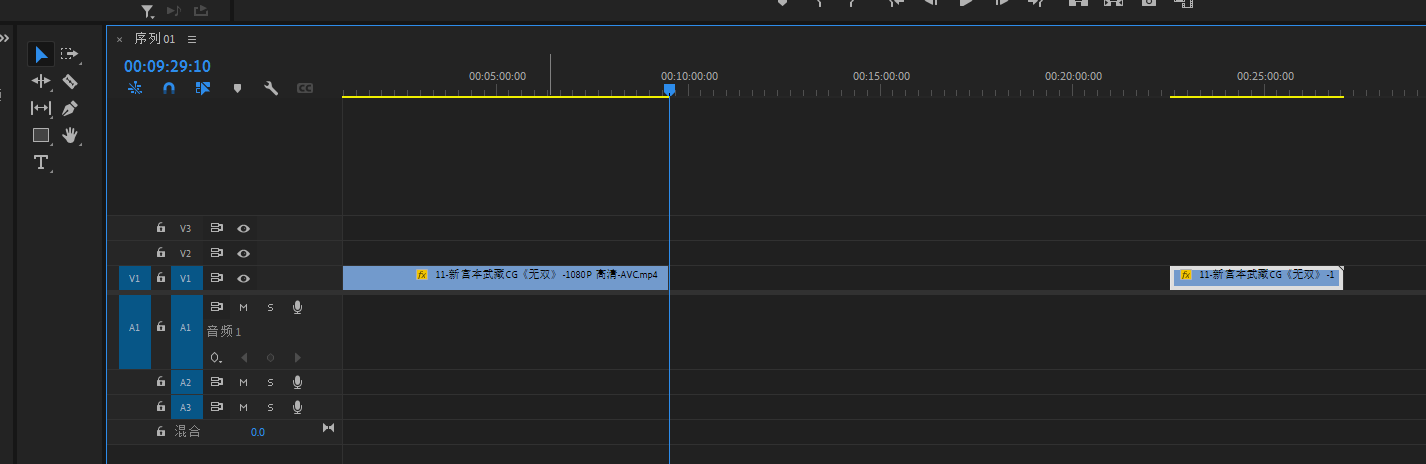The width and height of the screenshot is (1426, 464).
Task: Toggle lock on the V2 track
Action: click(x=160, y=253)
